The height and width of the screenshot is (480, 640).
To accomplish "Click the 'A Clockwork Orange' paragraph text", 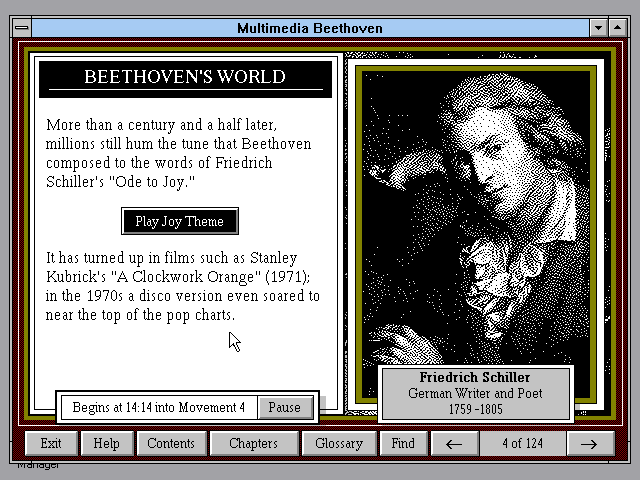I will click(182, 287).
